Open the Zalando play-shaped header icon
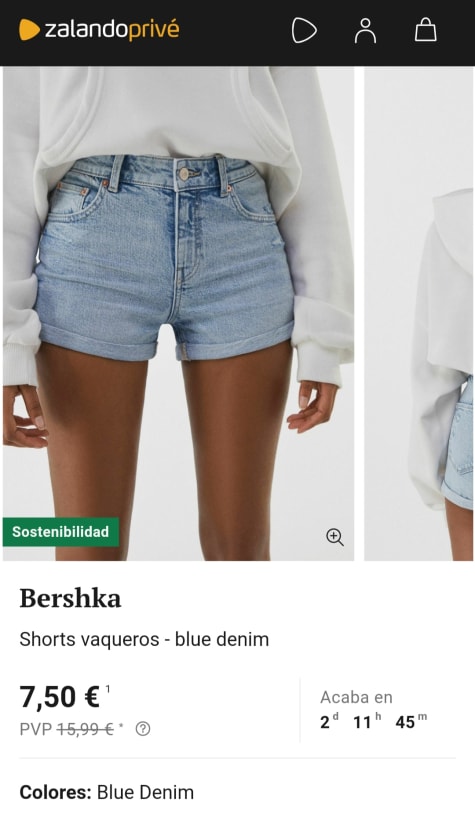This screenshot has width=475, height=818. click(304, 30)
